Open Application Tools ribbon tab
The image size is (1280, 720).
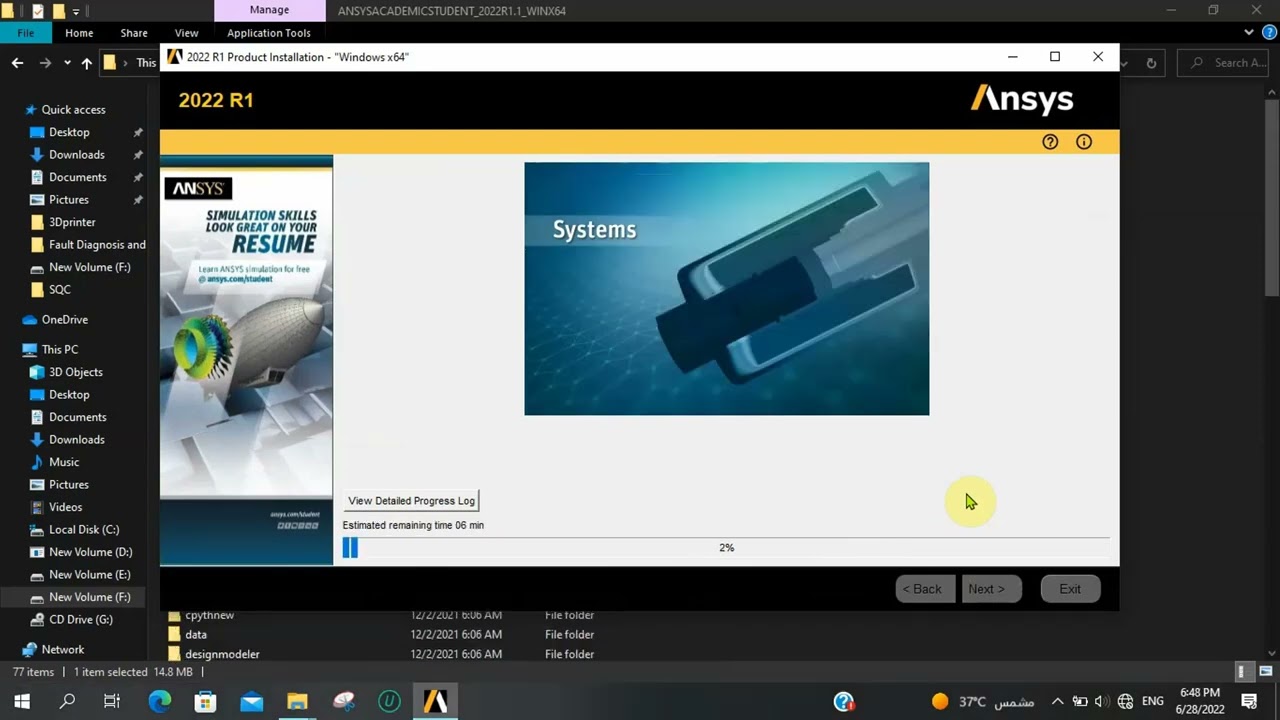coord(269,33)
